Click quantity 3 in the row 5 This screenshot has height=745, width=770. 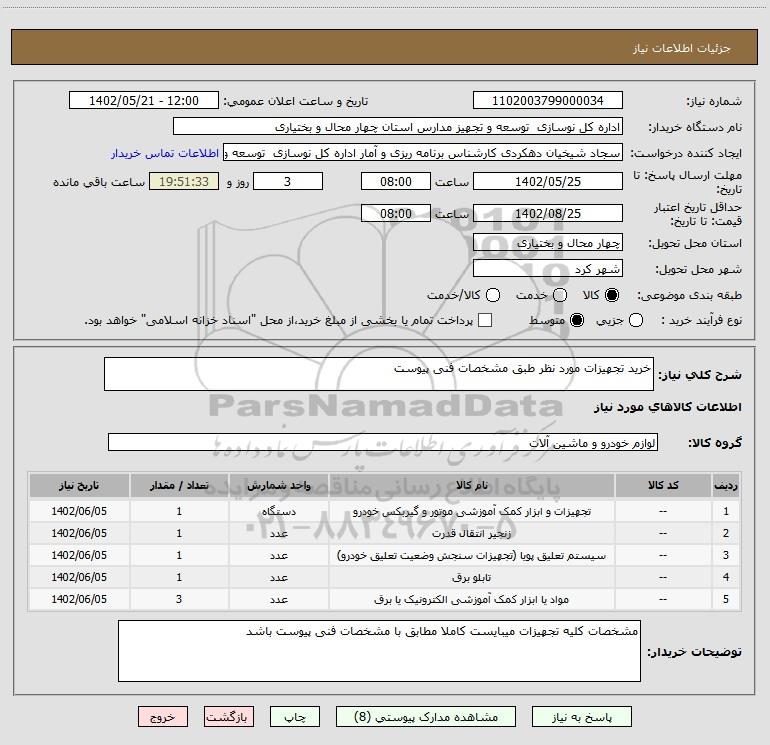coord(179,600)
